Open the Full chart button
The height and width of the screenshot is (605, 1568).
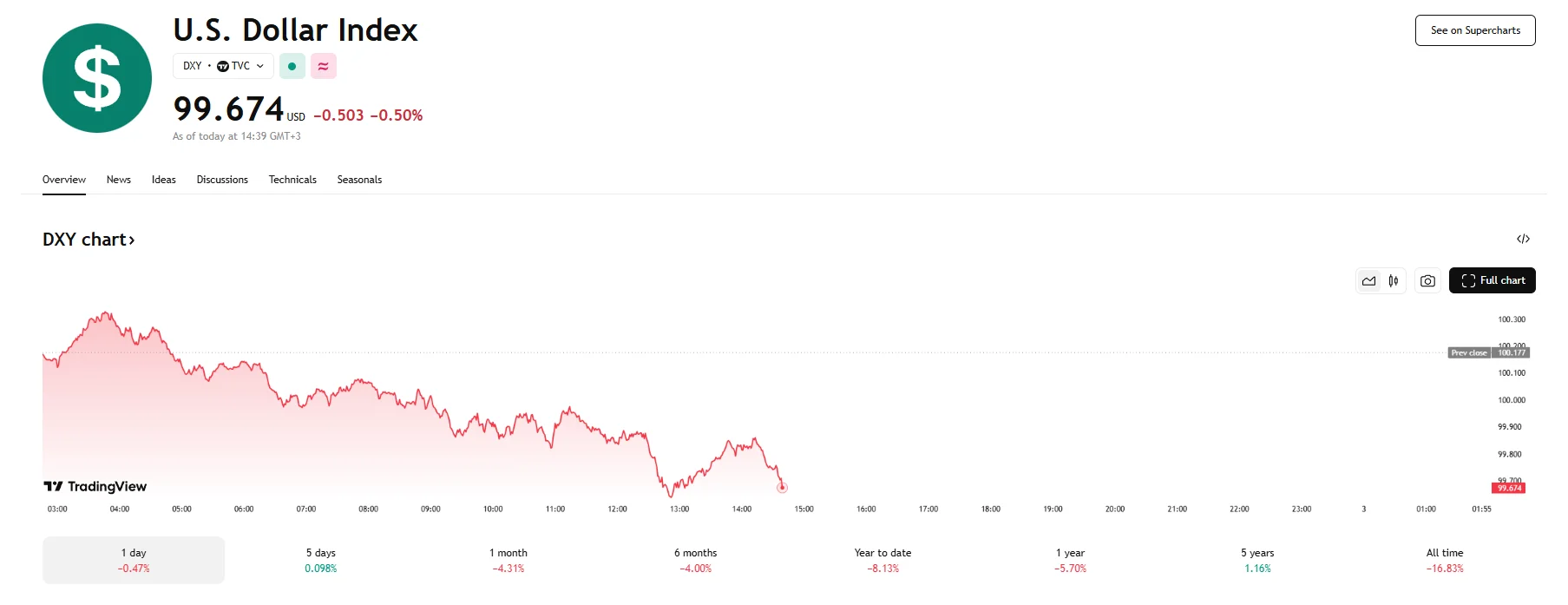(1493, 280)
